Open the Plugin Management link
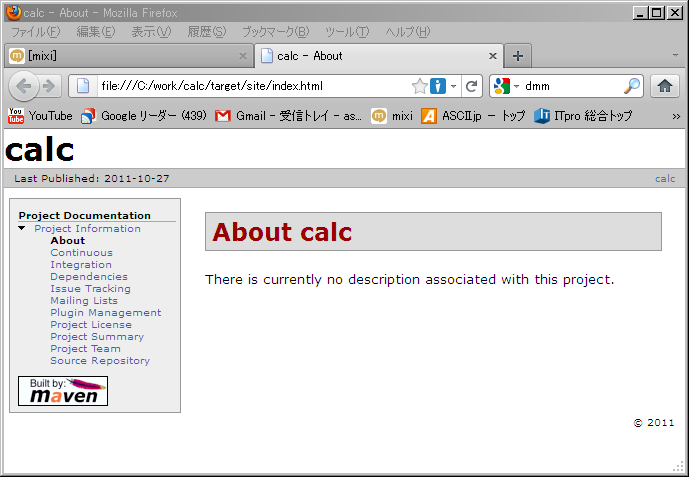This screenshot has width=689, height=477. click(x=105, y=313)
